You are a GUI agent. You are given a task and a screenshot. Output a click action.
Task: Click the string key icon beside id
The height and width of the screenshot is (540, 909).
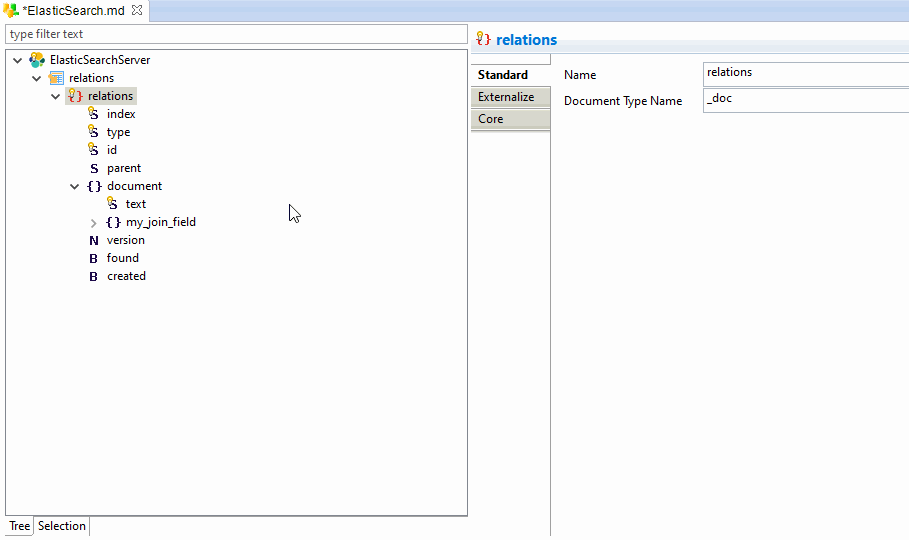[x=93, y=150]
